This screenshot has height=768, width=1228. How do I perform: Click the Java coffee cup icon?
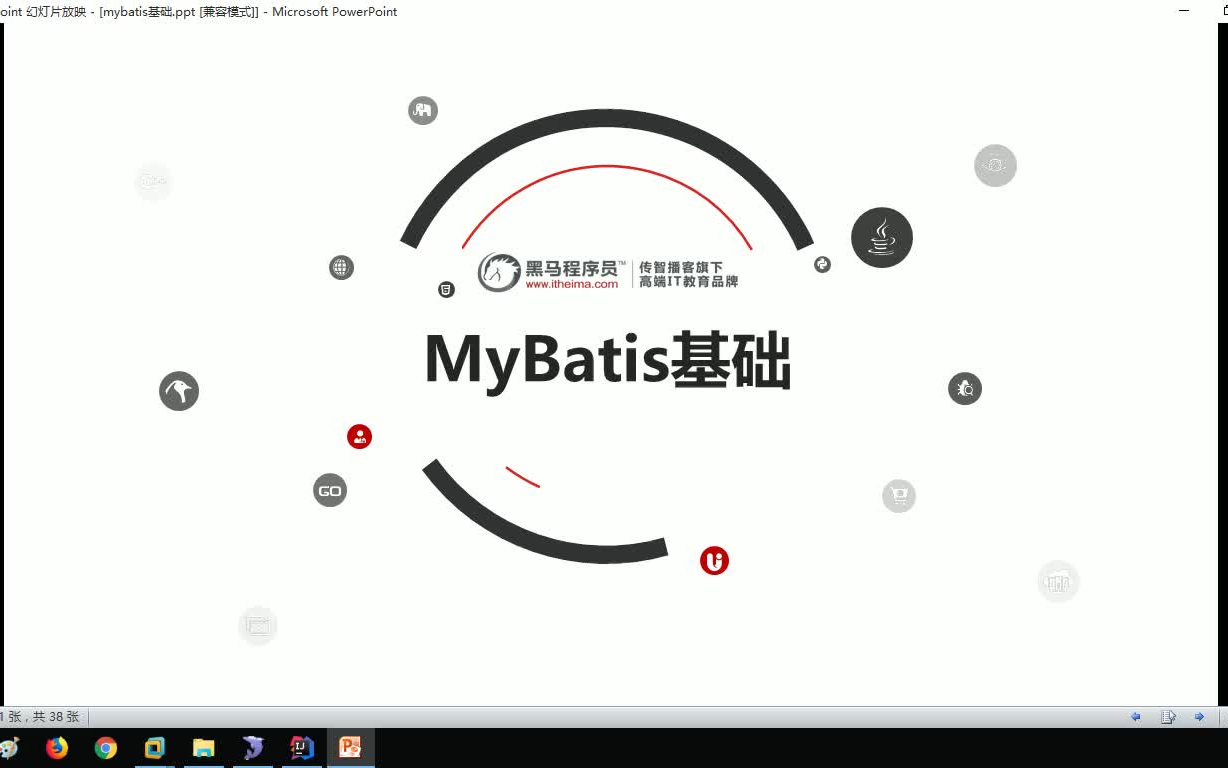(881, 237)
